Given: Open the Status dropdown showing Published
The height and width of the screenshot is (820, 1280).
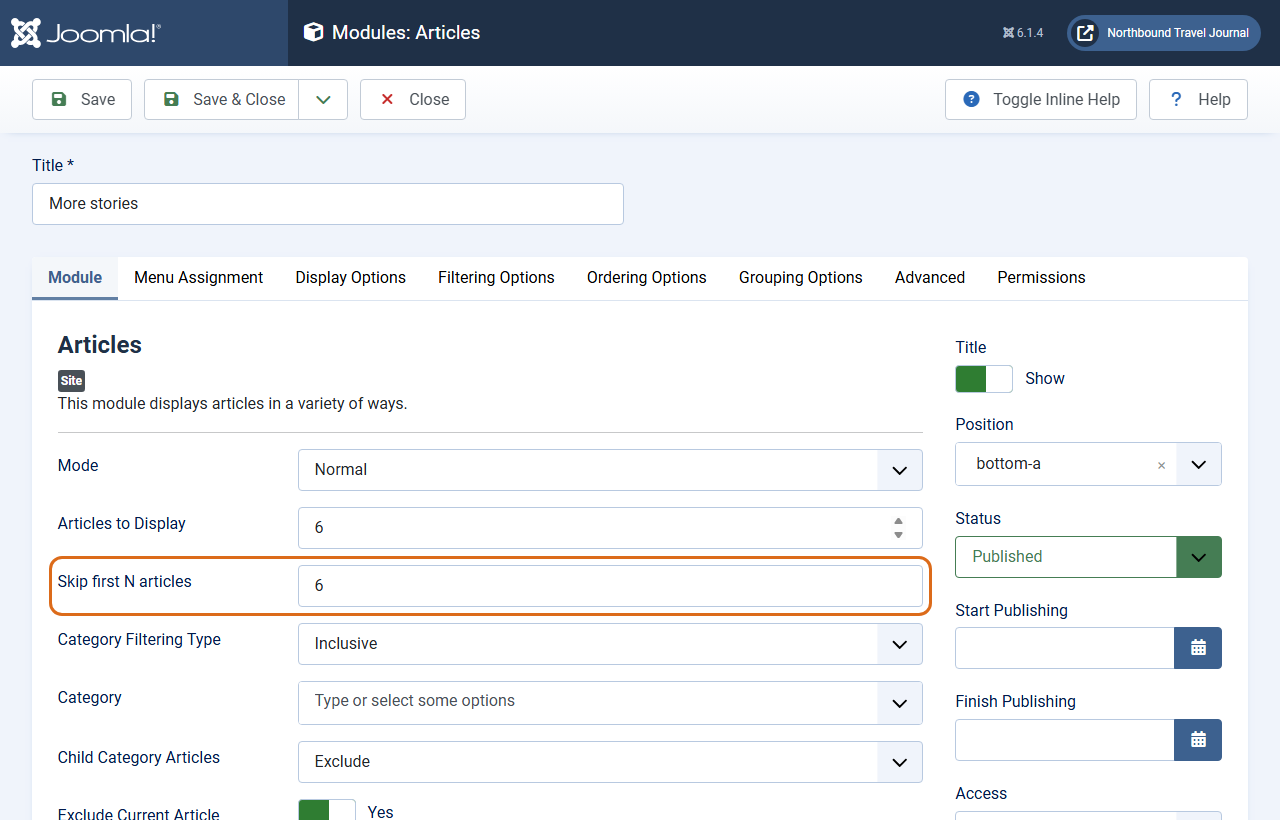Looking at the screenshot, I should pos(1088,557).
